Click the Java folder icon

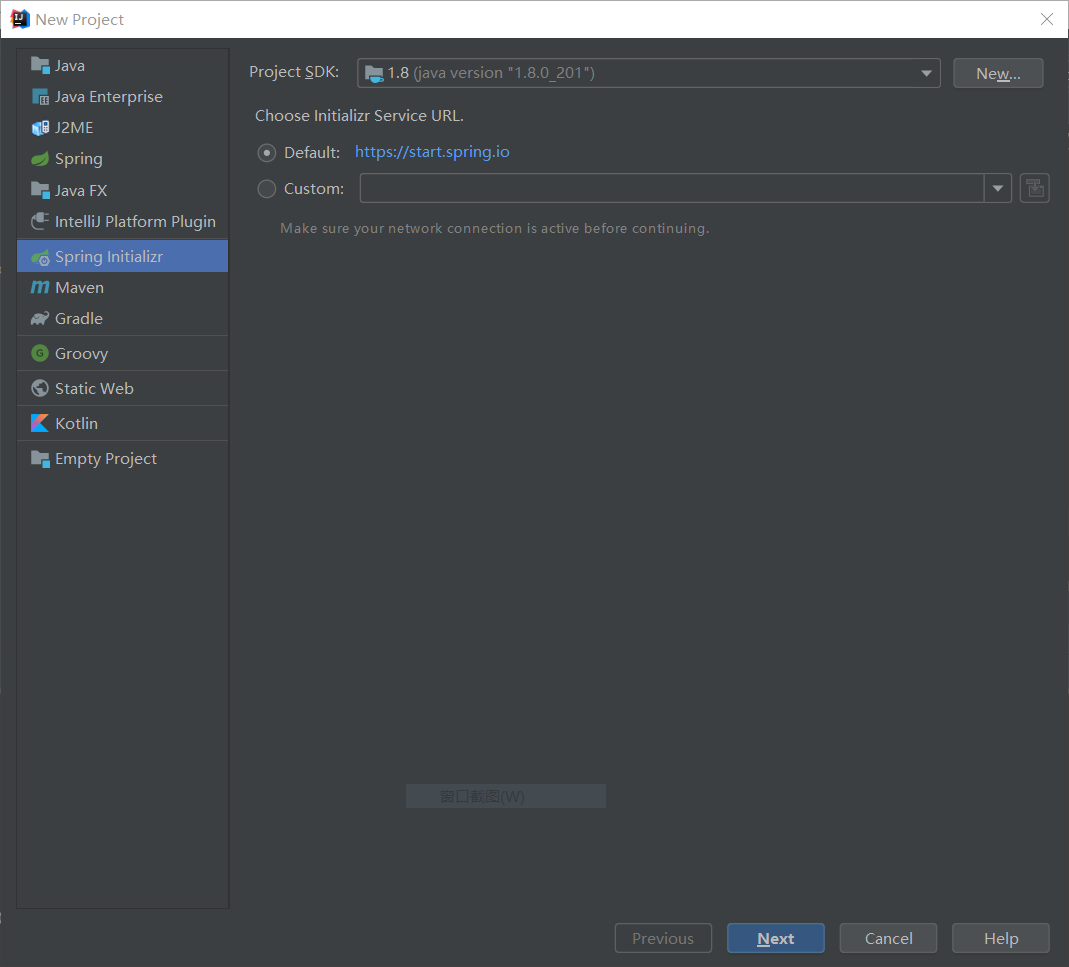40,65
